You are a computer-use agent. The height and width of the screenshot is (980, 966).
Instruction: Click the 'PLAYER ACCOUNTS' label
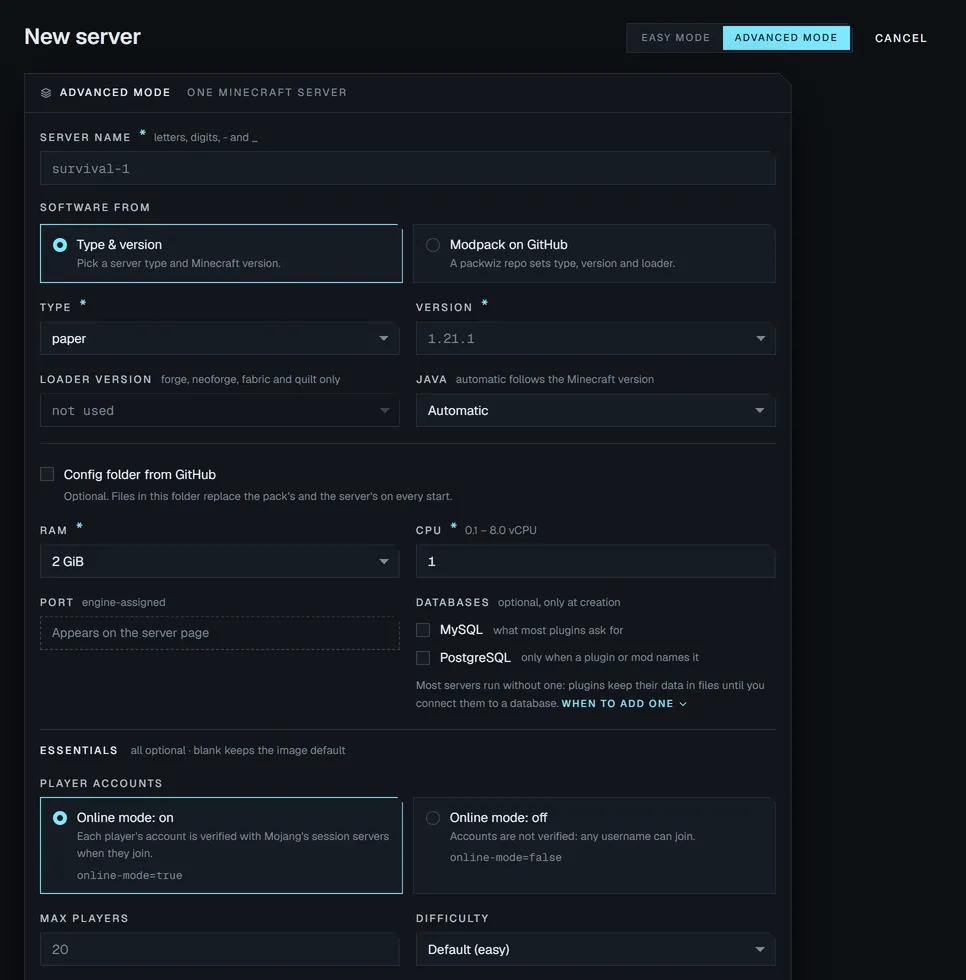(101, 783)
